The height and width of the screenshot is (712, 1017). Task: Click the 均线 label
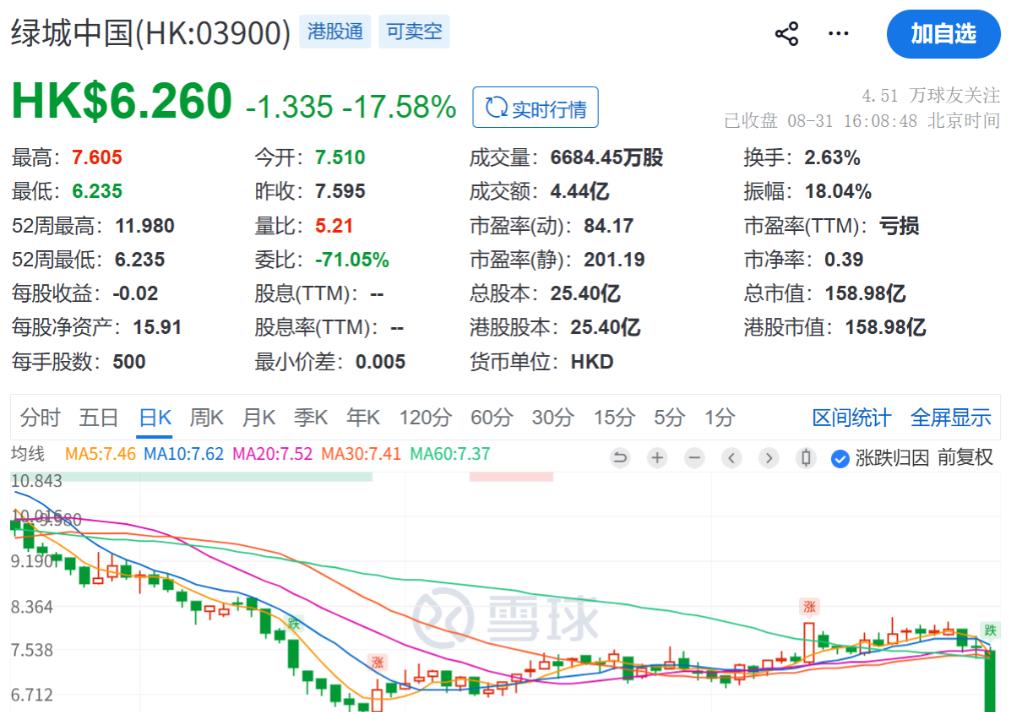pyautogui.click(x=28, y=453)
